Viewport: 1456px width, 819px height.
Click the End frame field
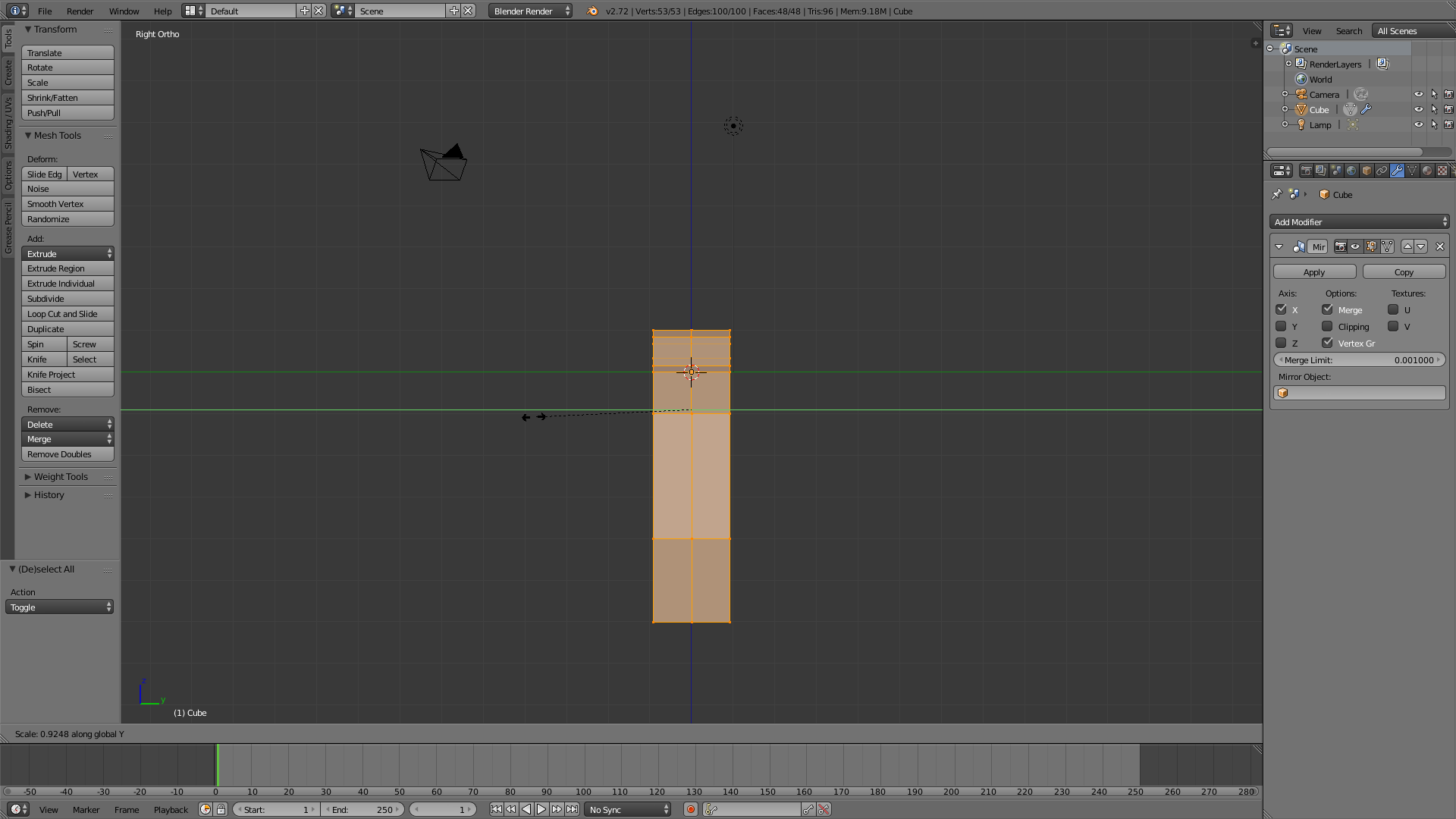tap(362, 810)
